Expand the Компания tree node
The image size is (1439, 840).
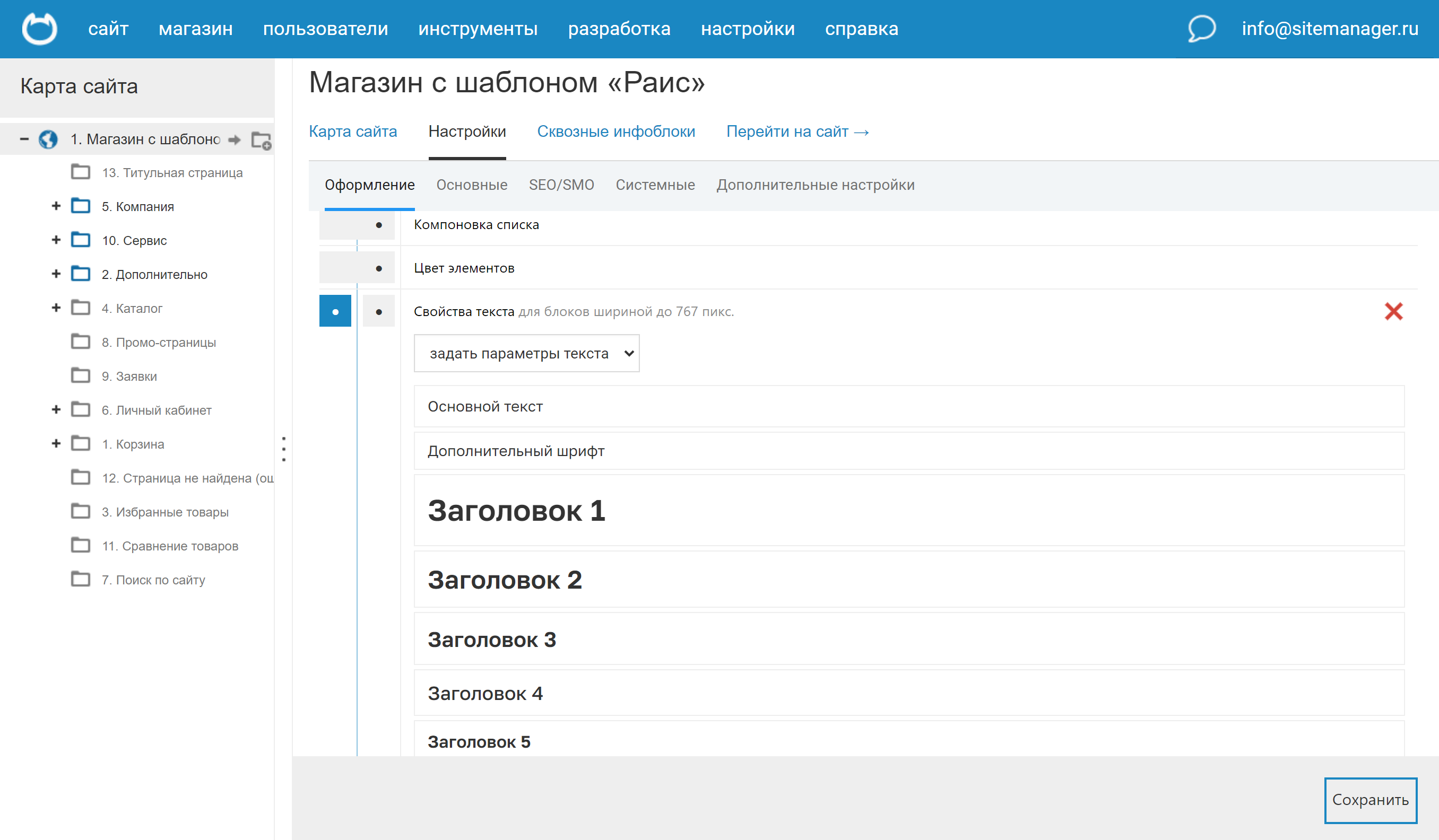(56, 206)
